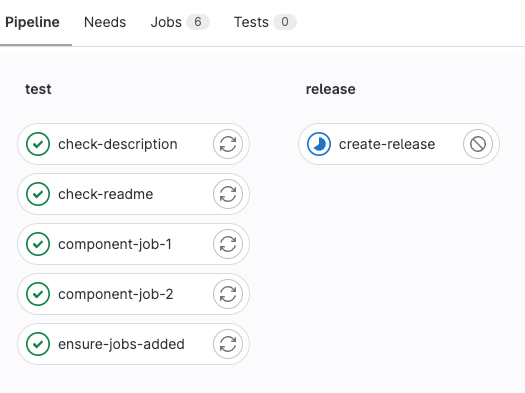Screen dimensions: 525x393
Task: Open the component-job-2 job link
Action: click(x=115, y=294)
